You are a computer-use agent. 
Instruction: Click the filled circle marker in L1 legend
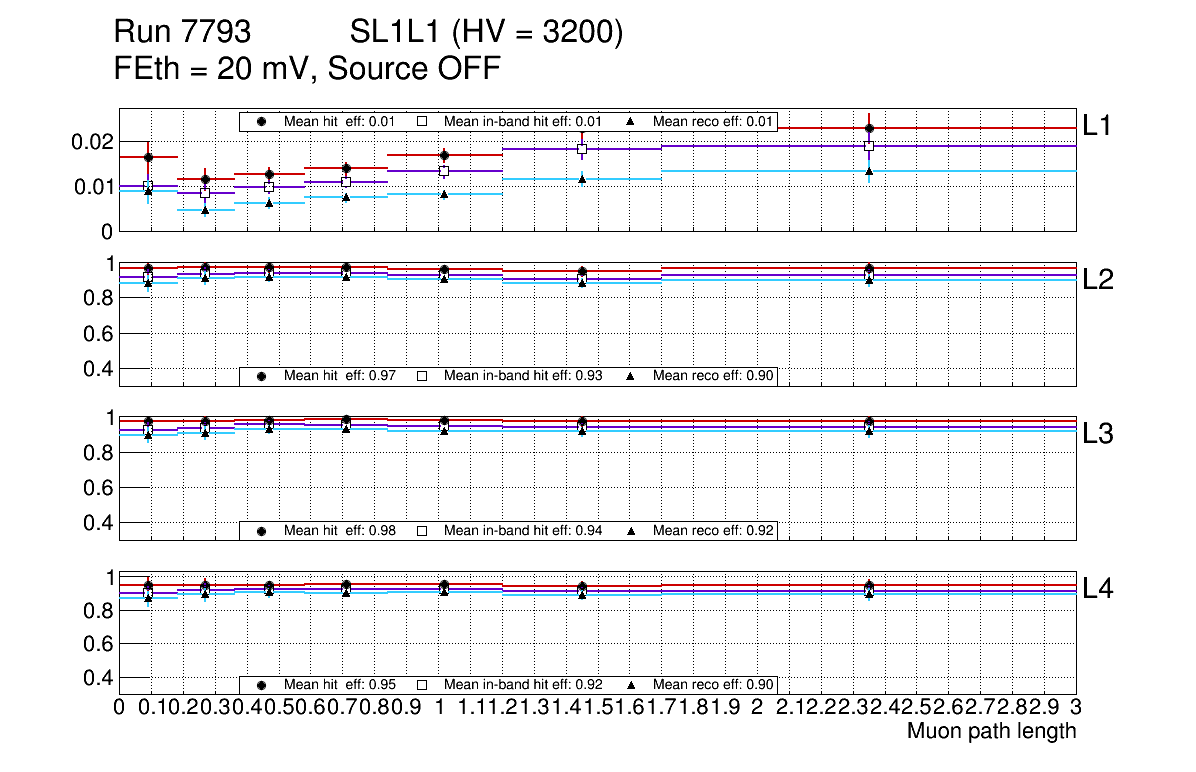(x=262, y=121)
